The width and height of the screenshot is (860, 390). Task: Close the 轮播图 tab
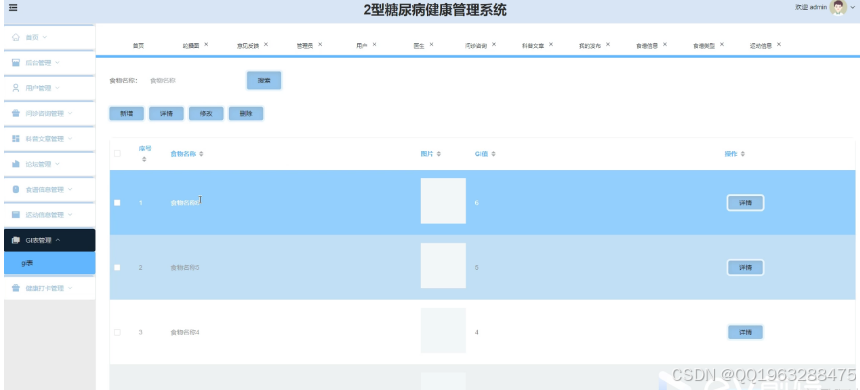[x=206, y=44]
